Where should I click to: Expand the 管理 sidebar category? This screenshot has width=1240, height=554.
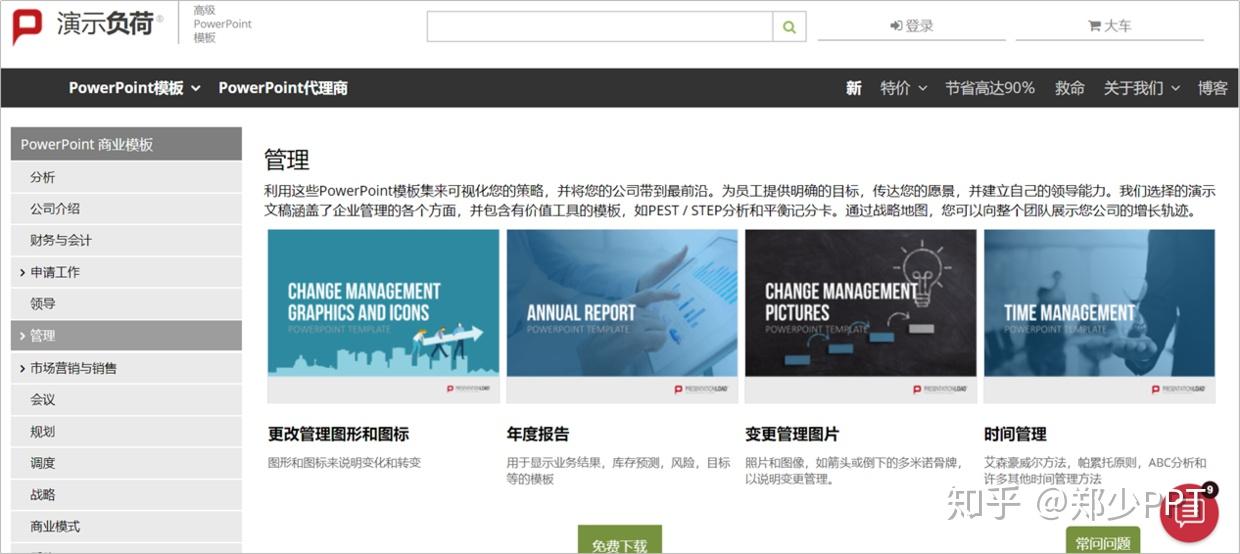point(126,335)
